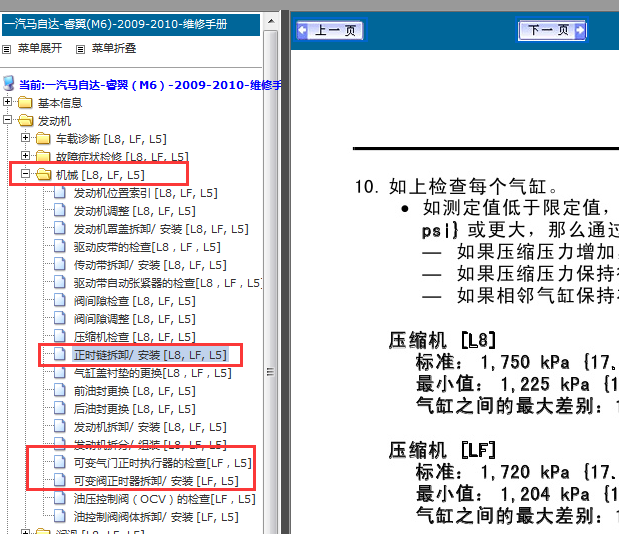This screenshot has width=619, height=534.
Task: Click the 上一页 previous page button
Action: tap(331, 30)
